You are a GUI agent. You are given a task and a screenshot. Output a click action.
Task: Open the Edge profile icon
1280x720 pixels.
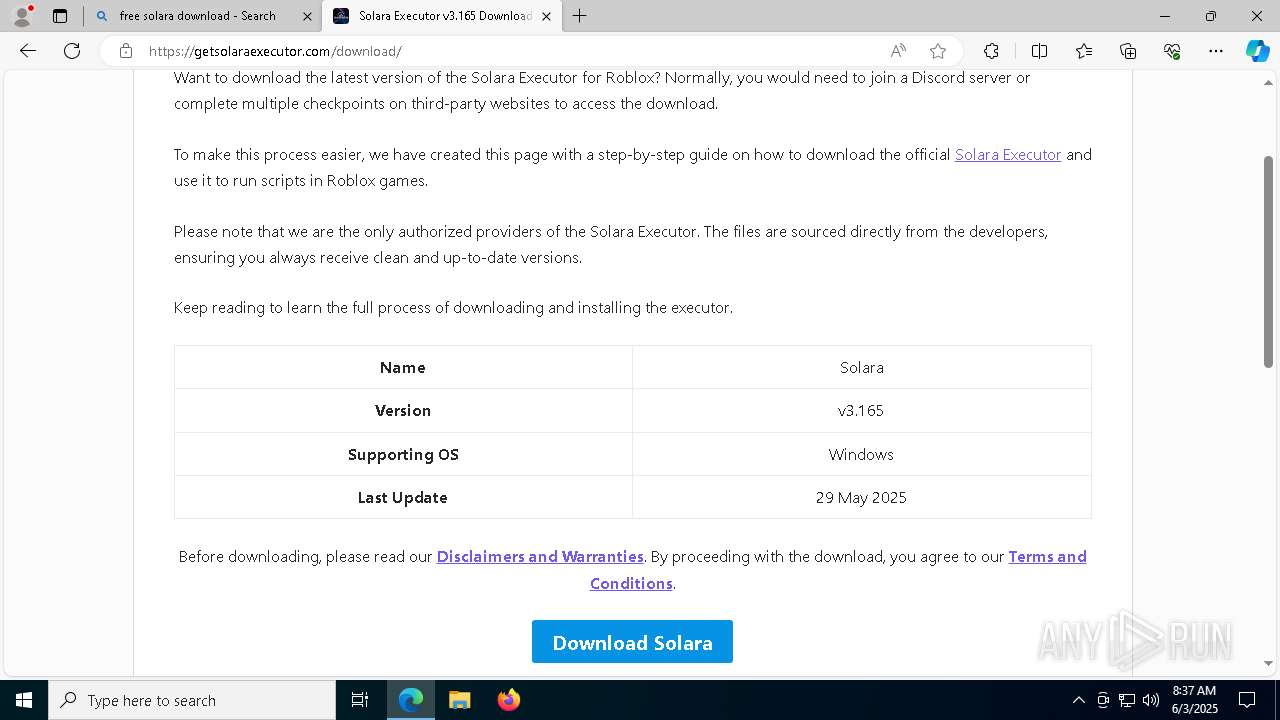point(22,16)
